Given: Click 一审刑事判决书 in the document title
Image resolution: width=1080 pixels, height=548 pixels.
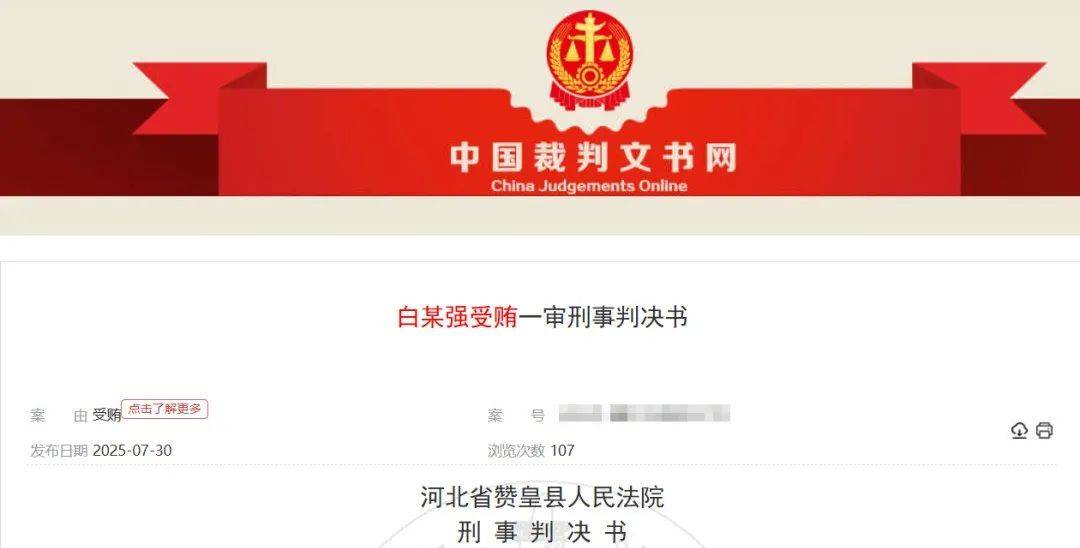Looking at the screenshot, I should coord(603,317).
